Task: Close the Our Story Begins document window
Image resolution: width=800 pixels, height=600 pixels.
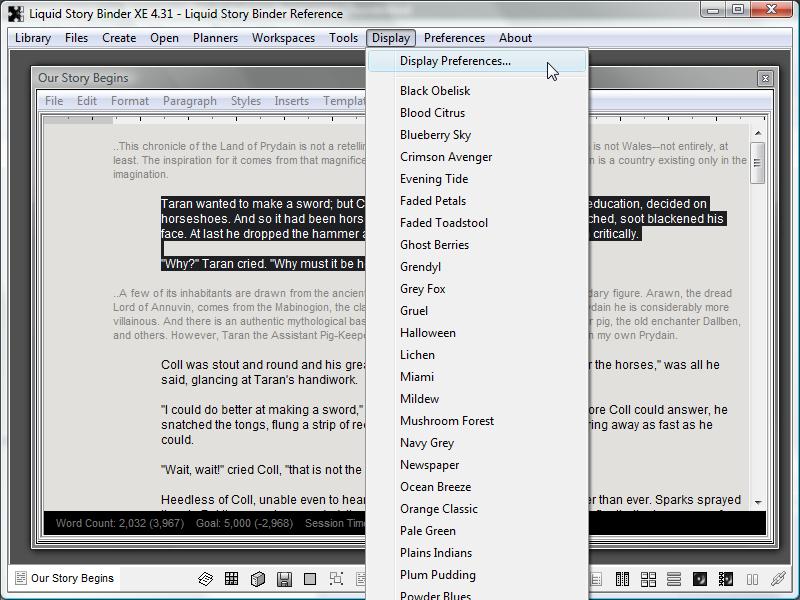Action: [x=765, y=78]
